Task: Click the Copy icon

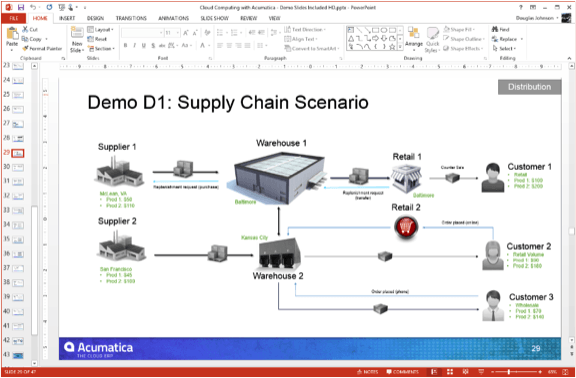Action: [25, 39]
